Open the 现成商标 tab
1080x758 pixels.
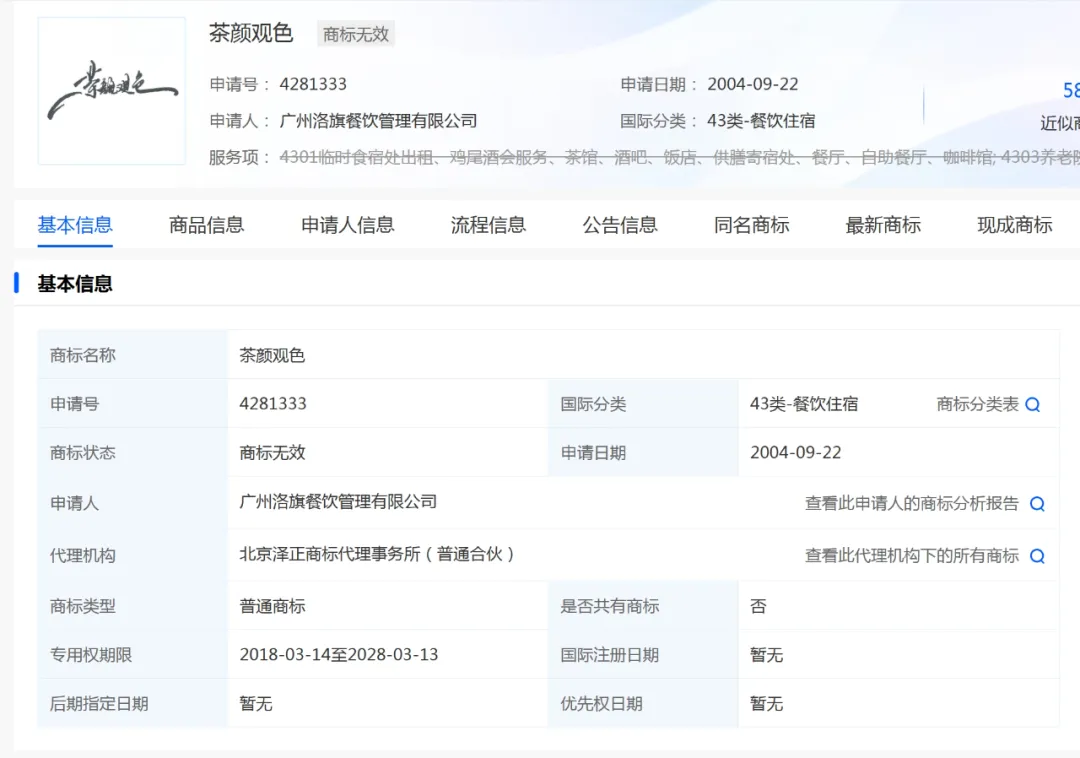click(1015, 225)
